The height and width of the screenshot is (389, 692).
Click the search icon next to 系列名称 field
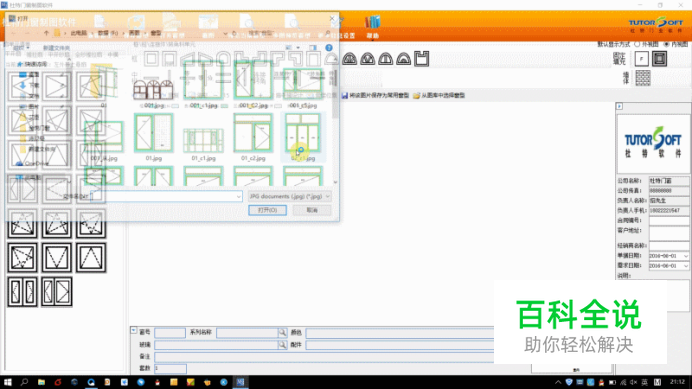point(282,332)
